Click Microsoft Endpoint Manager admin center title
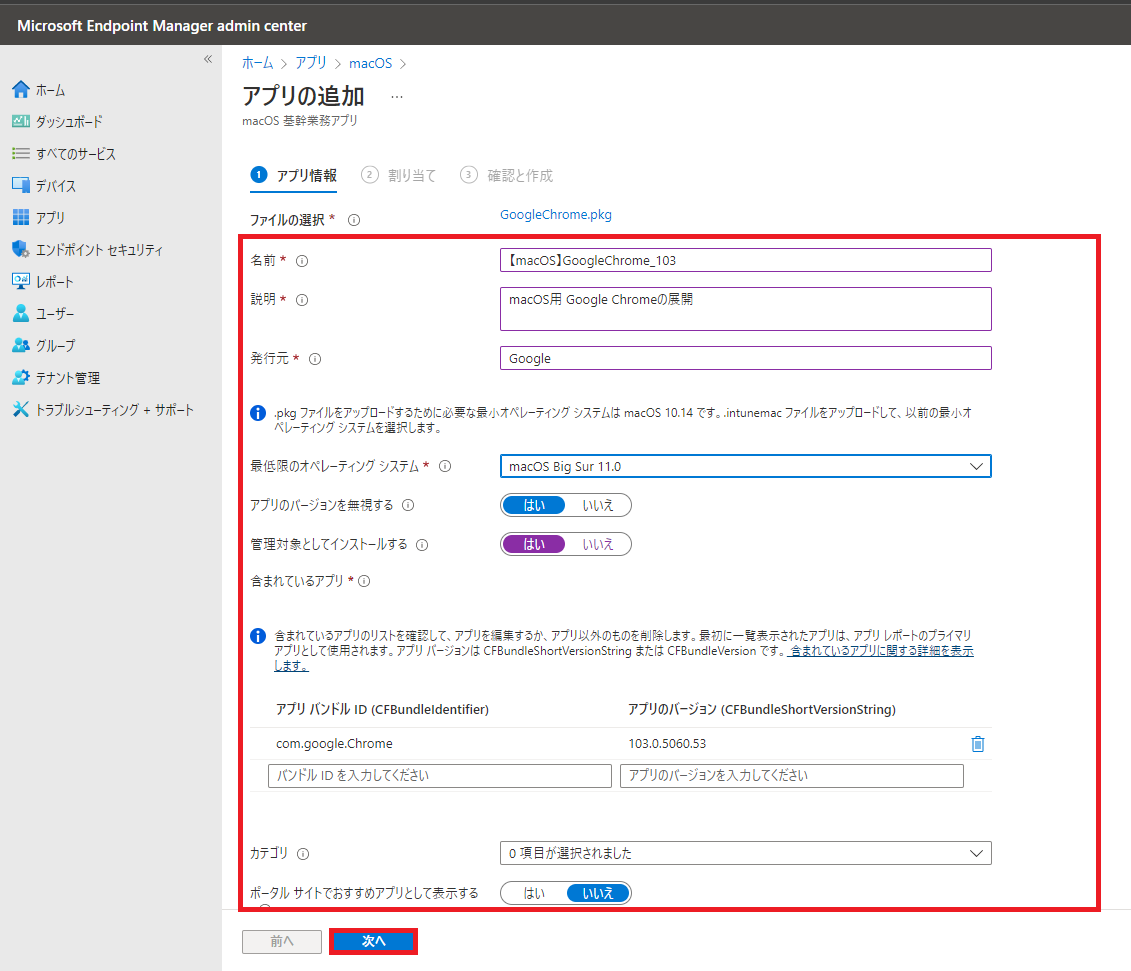This screenshot has width=1131, height=971. coord(162,26)
